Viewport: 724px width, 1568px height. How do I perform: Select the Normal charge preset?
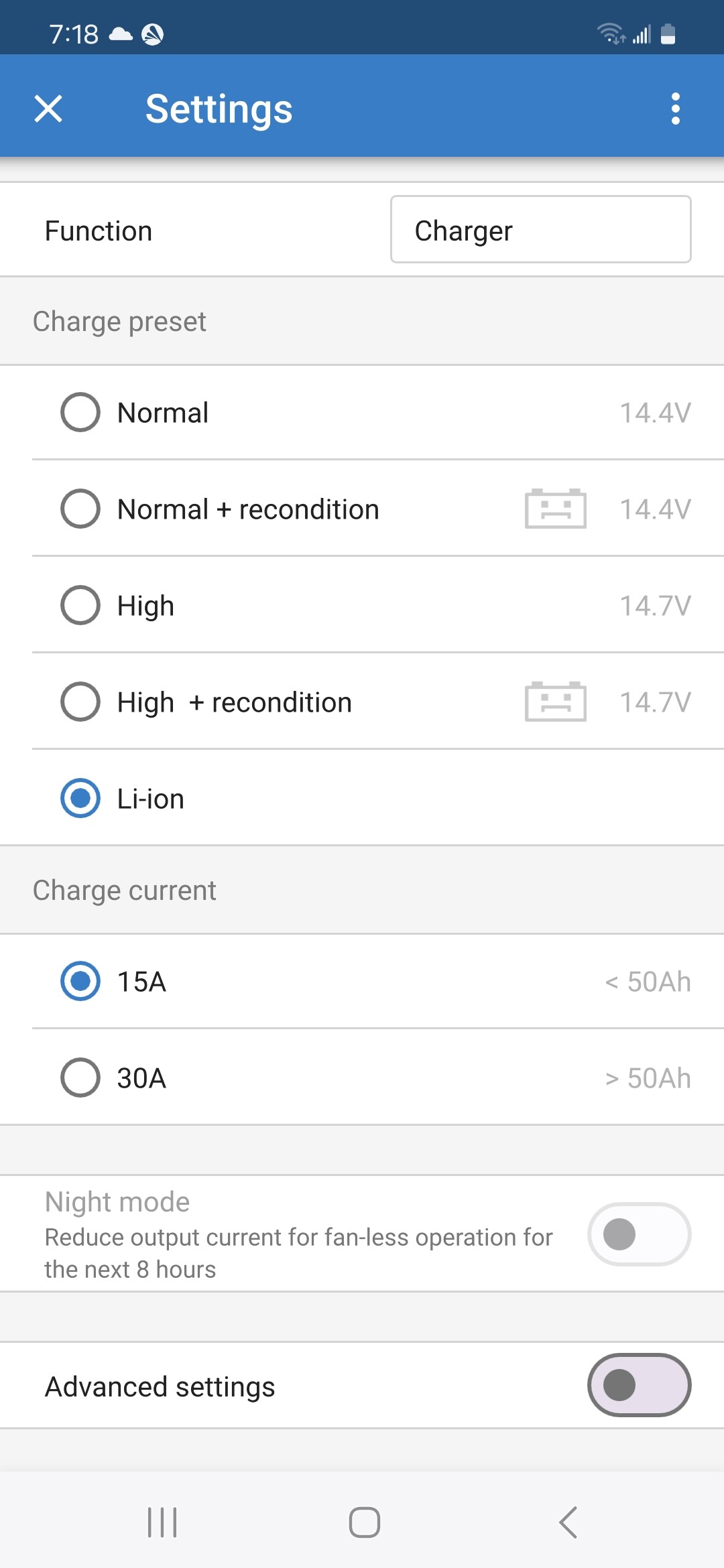pos(80,412)
